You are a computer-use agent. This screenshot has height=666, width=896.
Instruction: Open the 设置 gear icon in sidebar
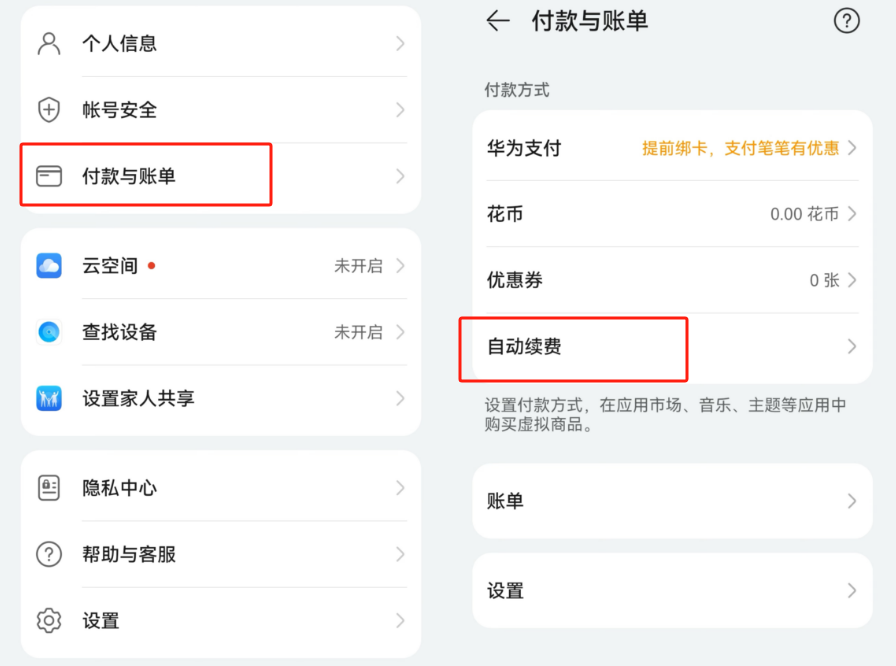click(48, 620)
